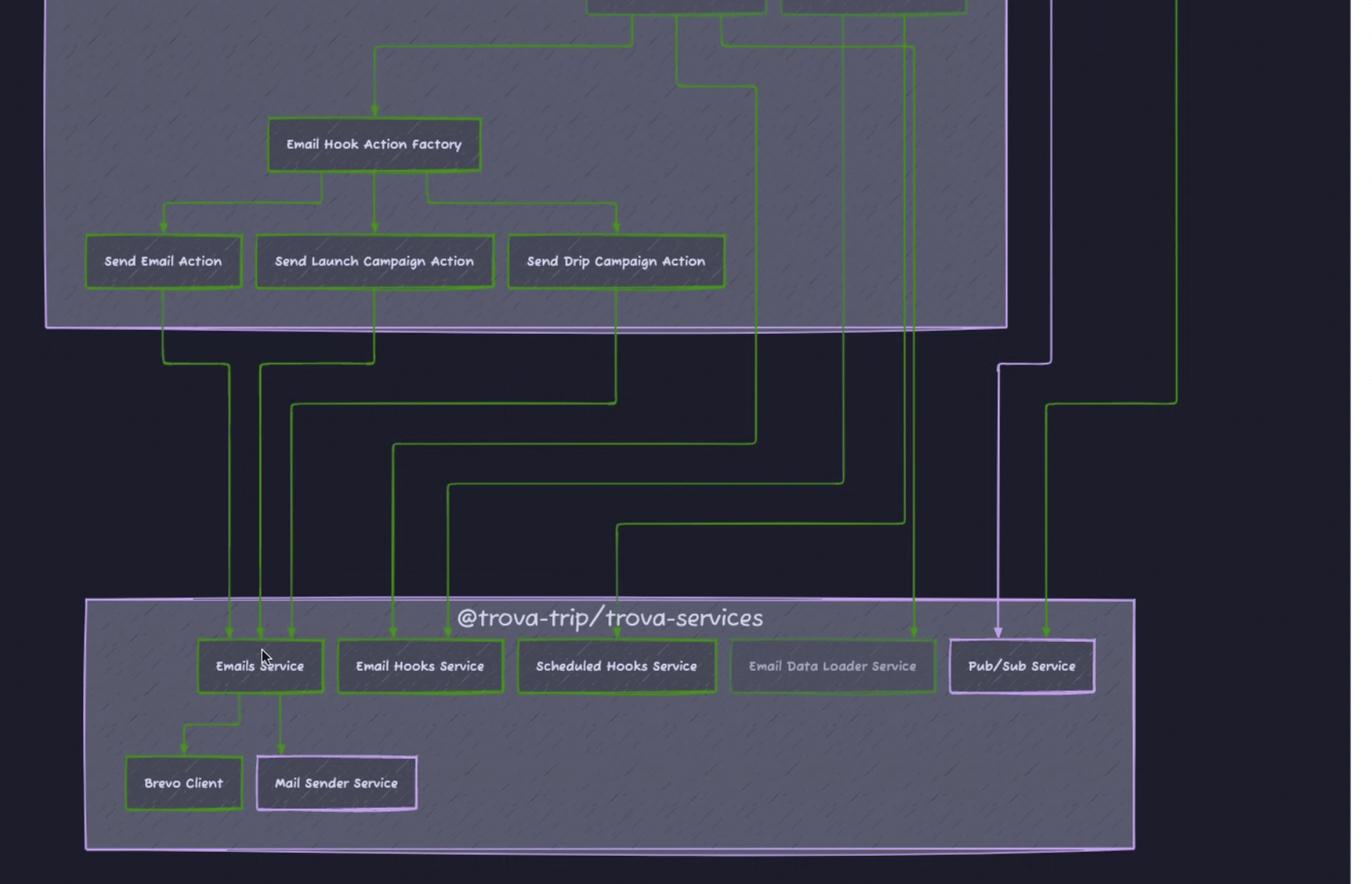Click the @trova-trip/trova-services group title

[x=609, y=618]
